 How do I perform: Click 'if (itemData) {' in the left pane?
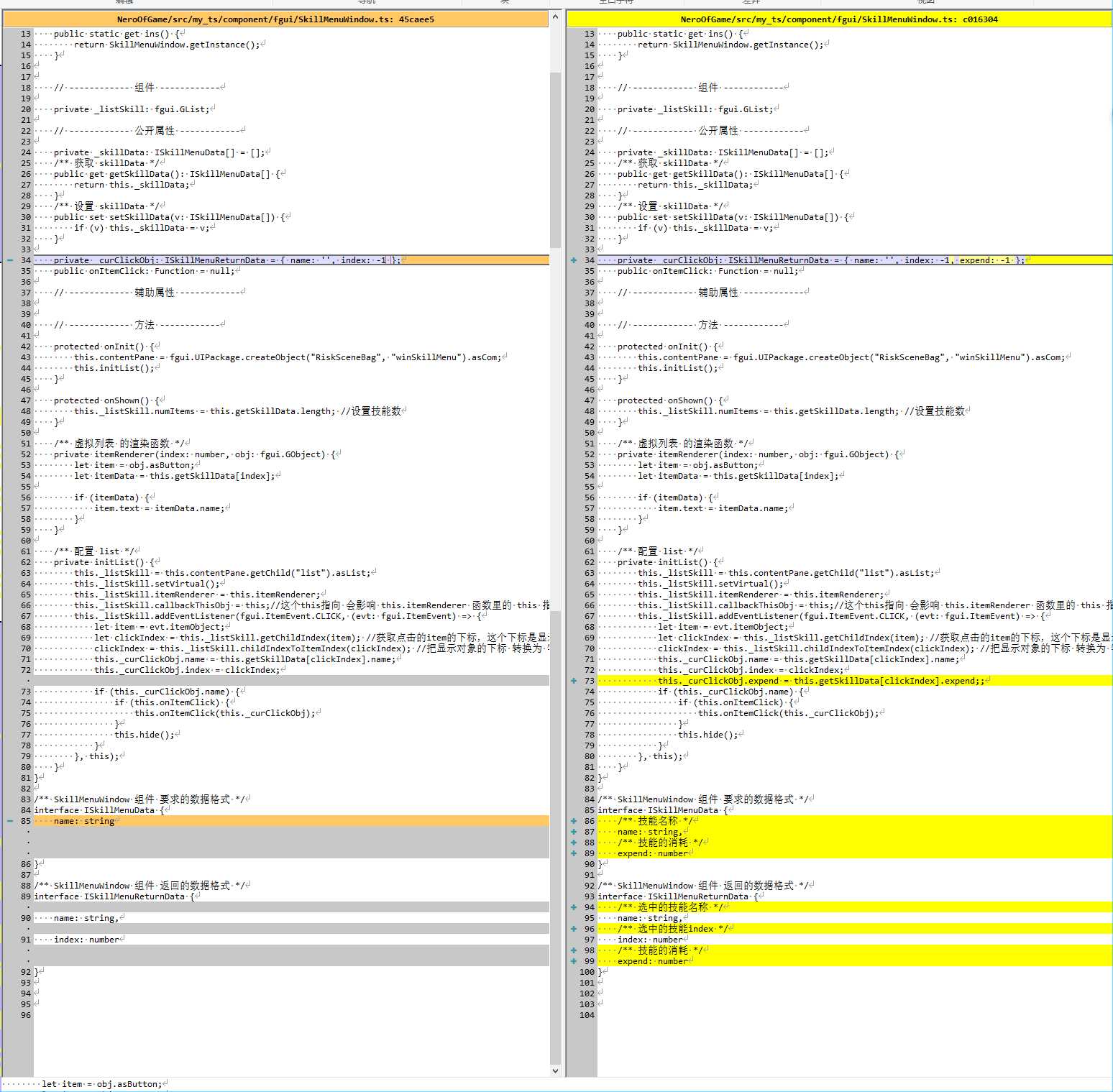(x=111, y=497)
